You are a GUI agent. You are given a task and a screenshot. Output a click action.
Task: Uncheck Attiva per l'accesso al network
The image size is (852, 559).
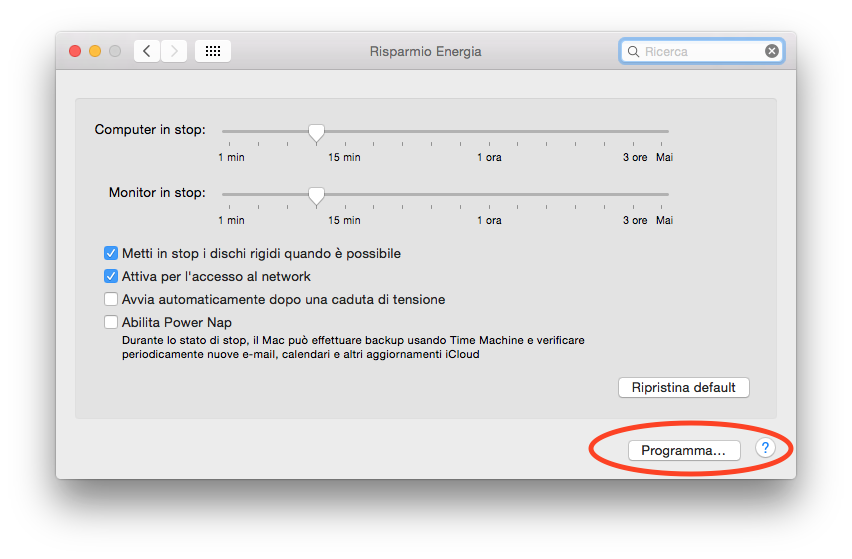111,277
